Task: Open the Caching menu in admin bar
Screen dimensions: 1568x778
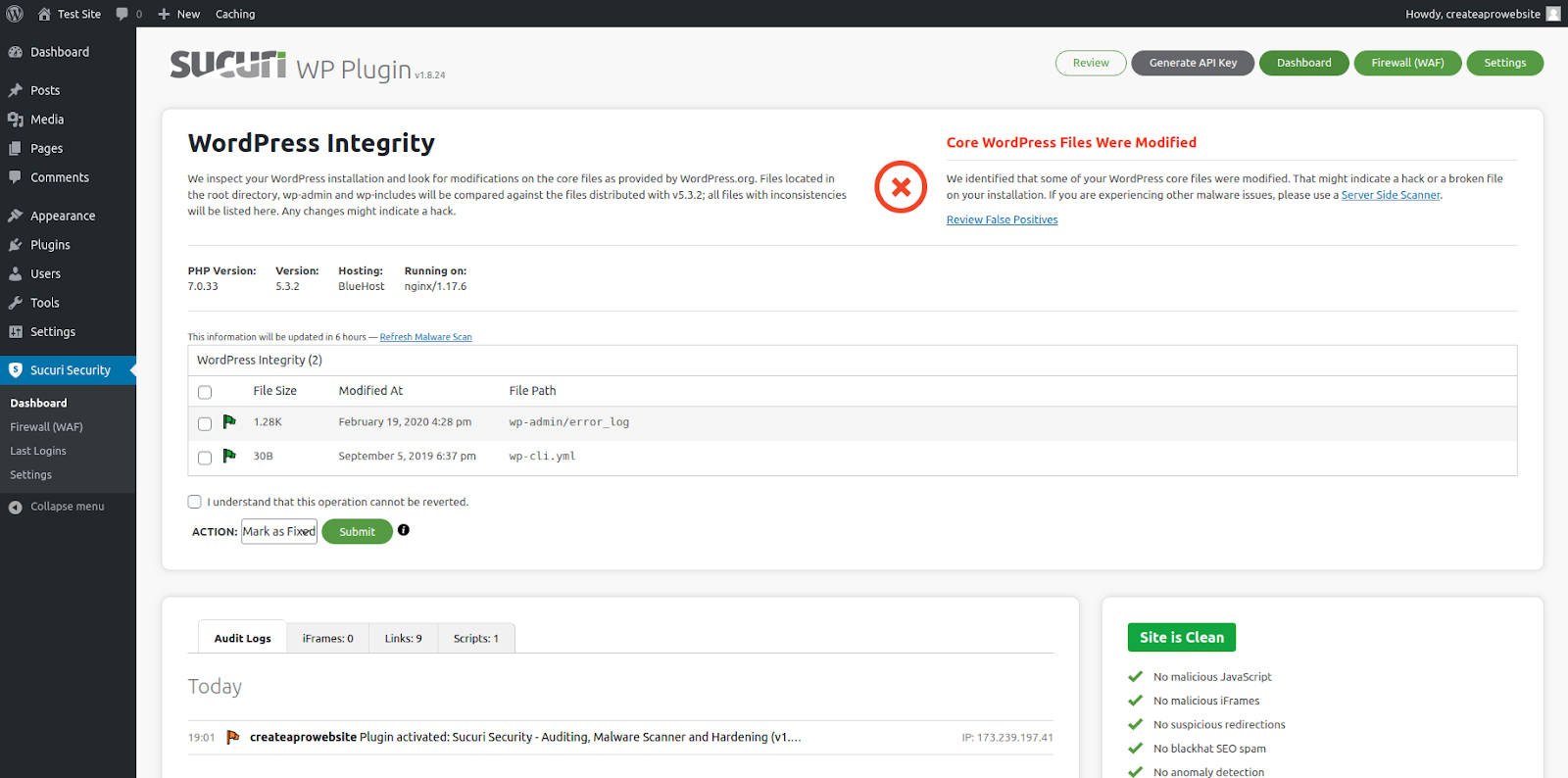Action: (235, 14)
